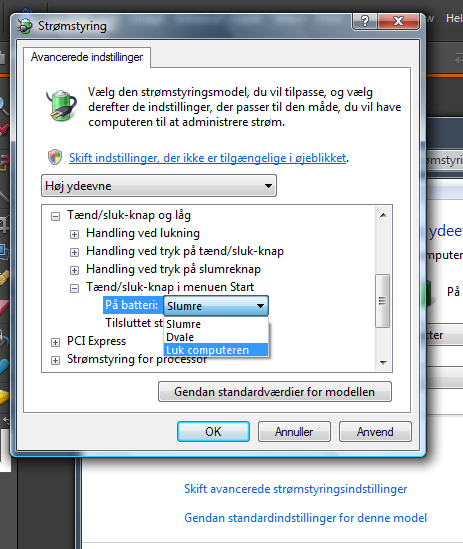This screenshot has height=549, width=463.
Task: Click the Anvend button
Action: point(375,432)
